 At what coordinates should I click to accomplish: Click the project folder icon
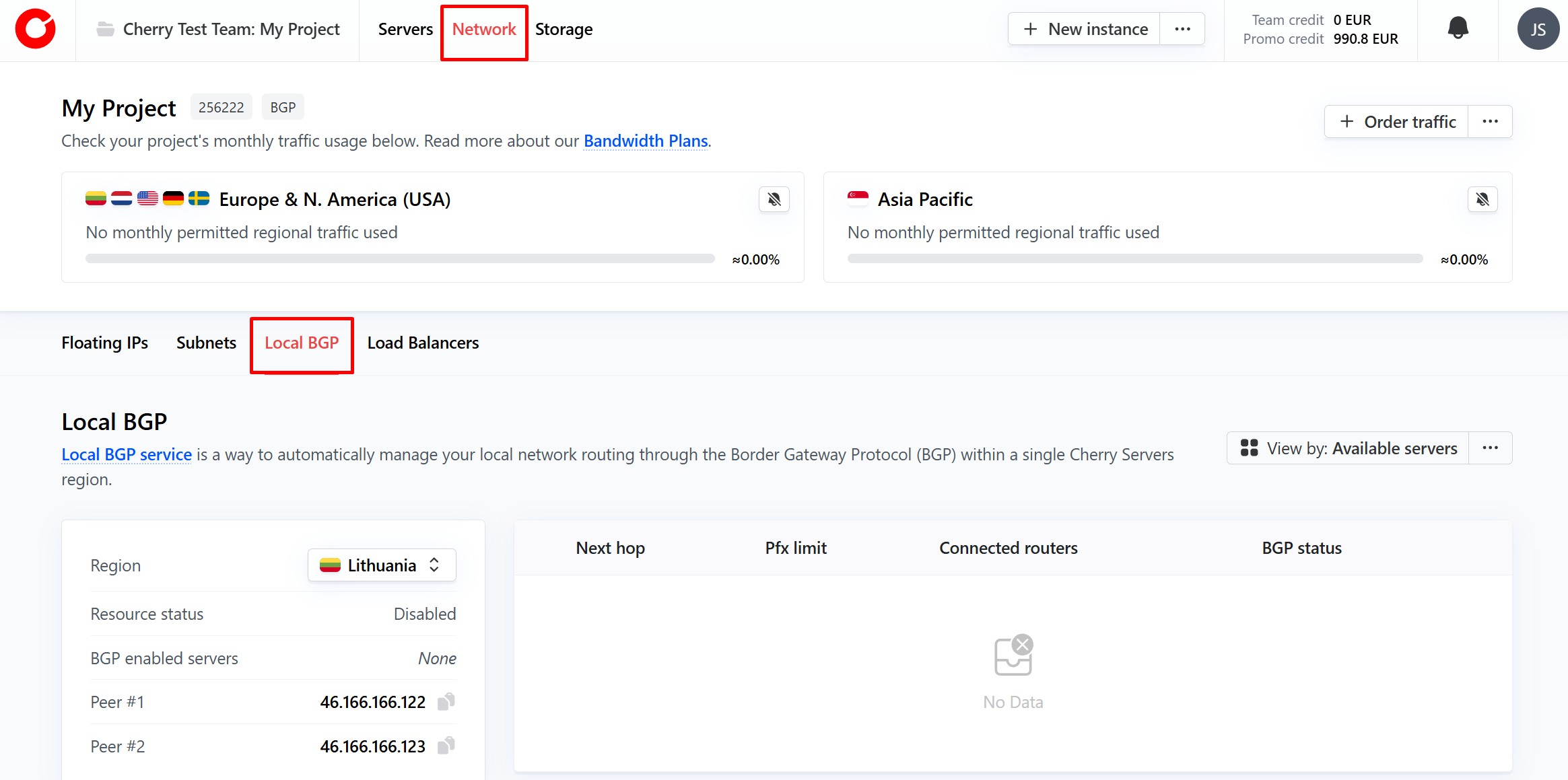coord(106,29)
